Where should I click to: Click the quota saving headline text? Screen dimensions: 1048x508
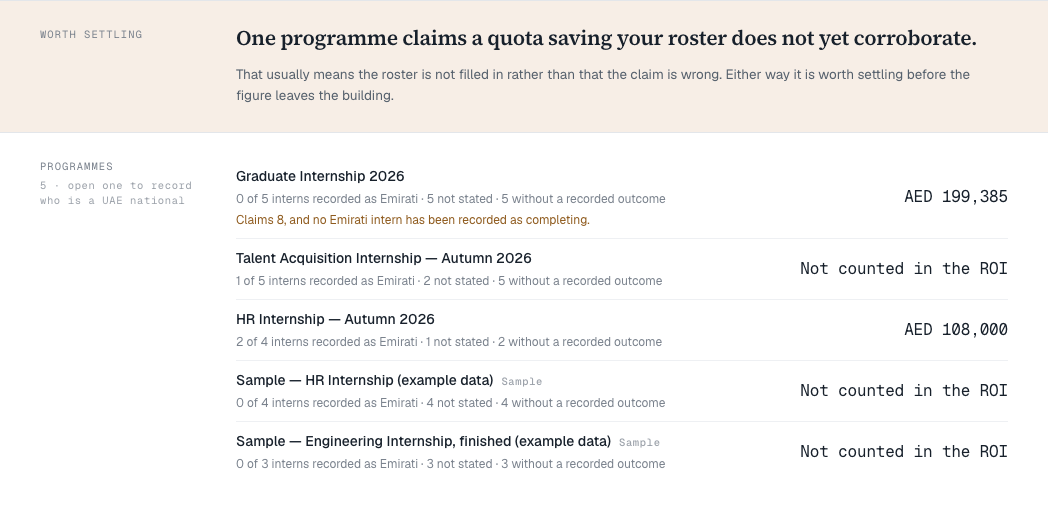606,39
